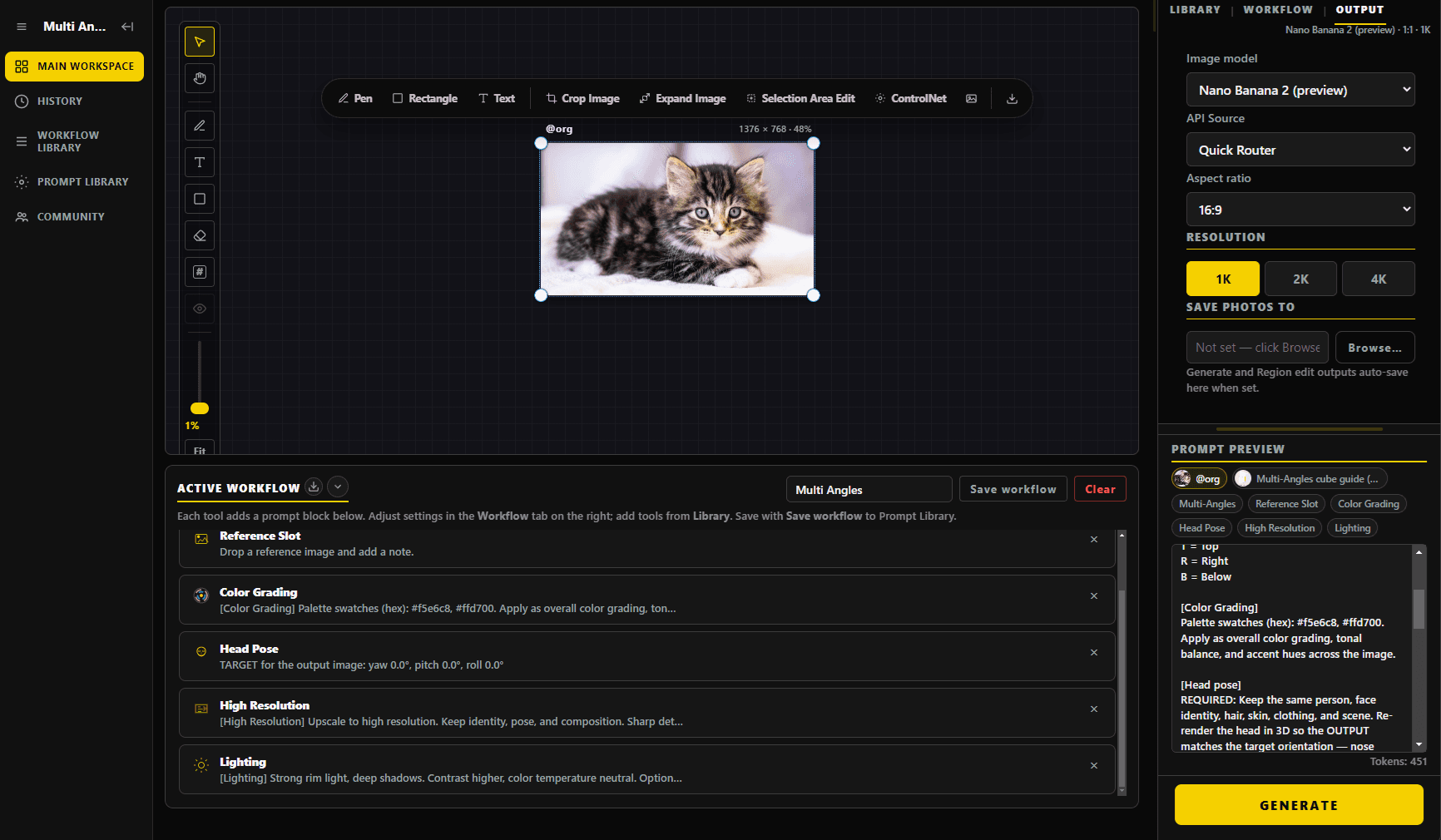Choose Rectangle in the canvas toolbar
The height and width of the screenshot is (840, 1441).
point(425,98)
